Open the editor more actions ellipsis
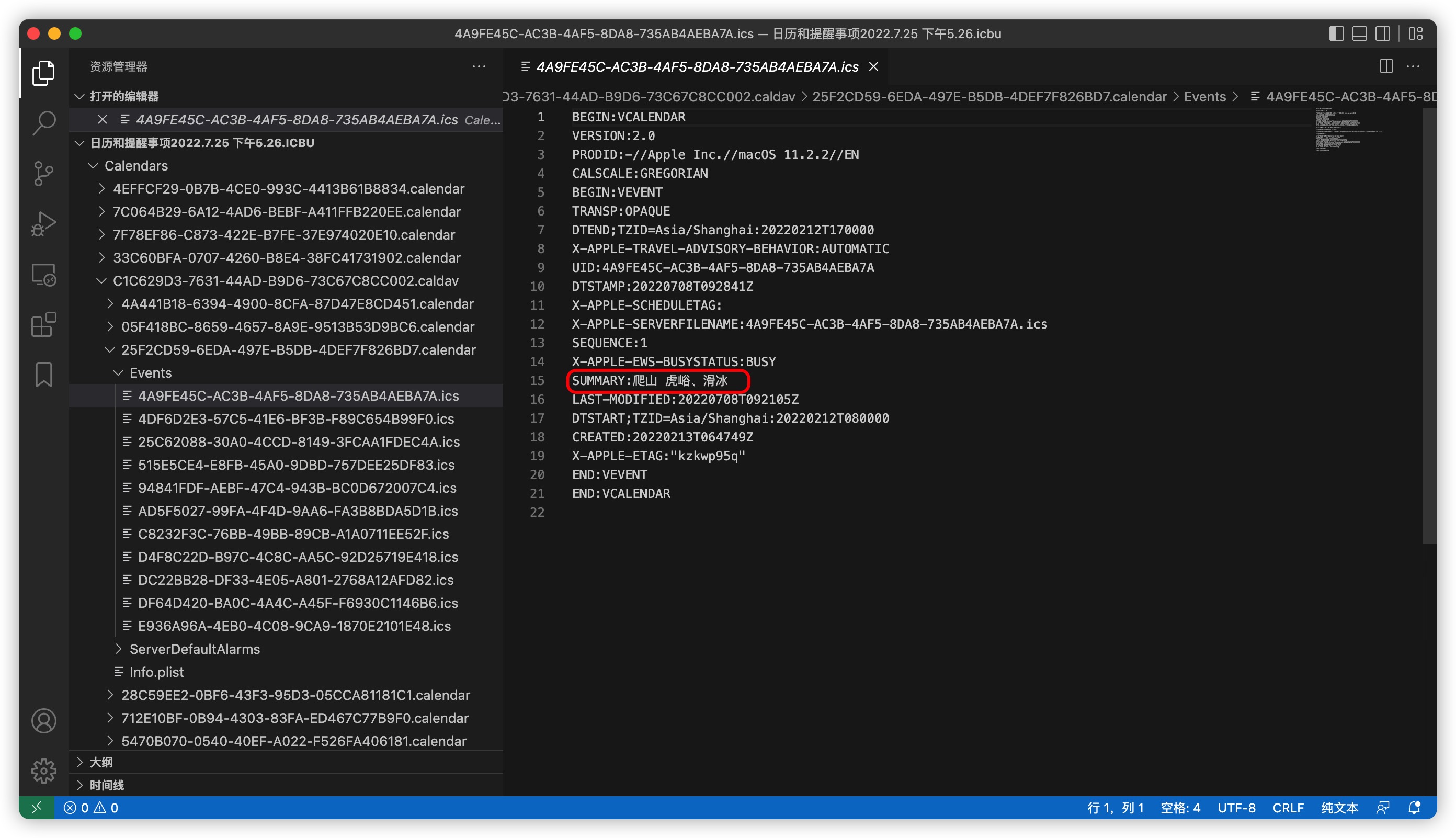 tap(1414, 66)
